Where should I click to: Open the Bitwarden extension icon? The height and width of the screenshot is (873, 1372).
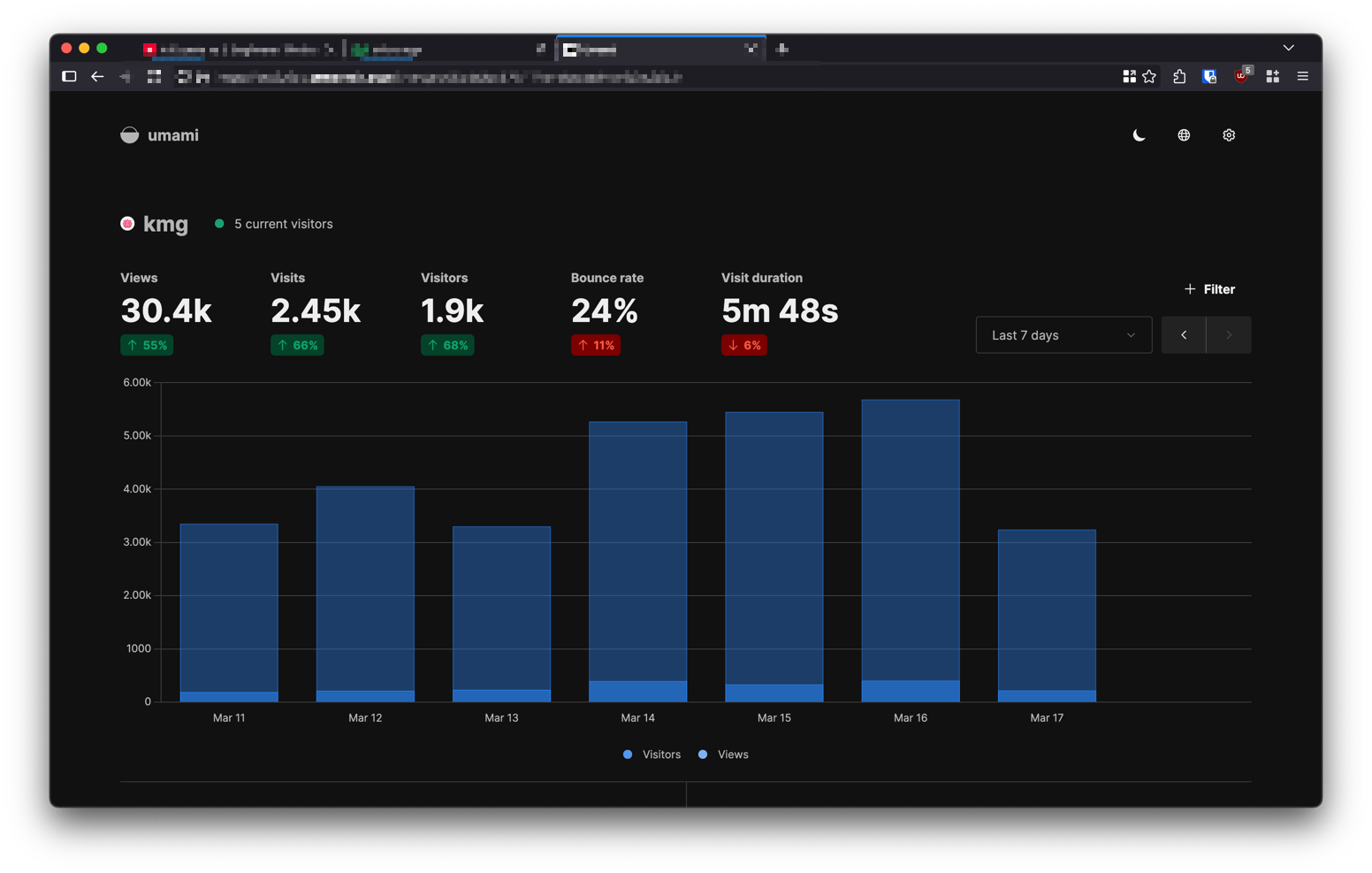[1209, 76]
